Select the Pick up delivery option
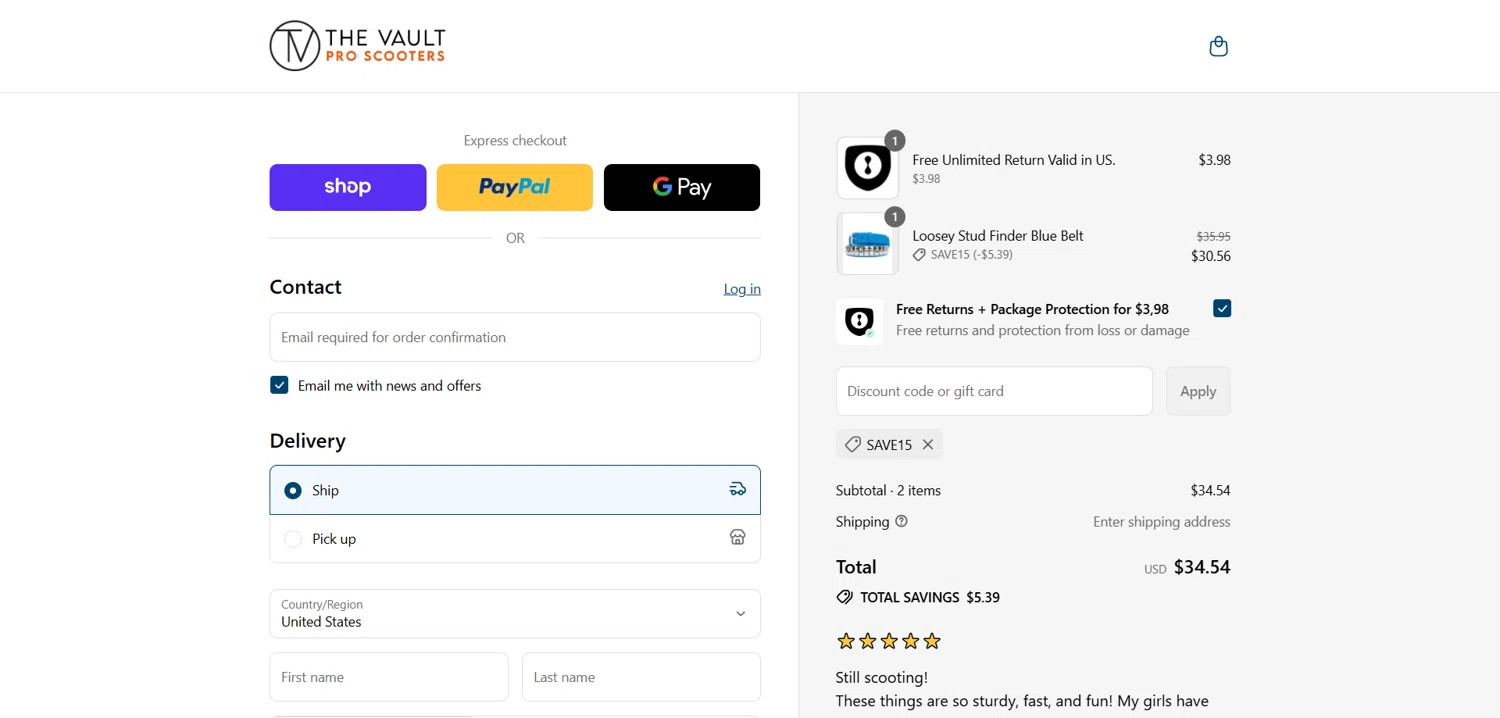The height and width of the screenshot is (718, 1500). tap(515, 539)
